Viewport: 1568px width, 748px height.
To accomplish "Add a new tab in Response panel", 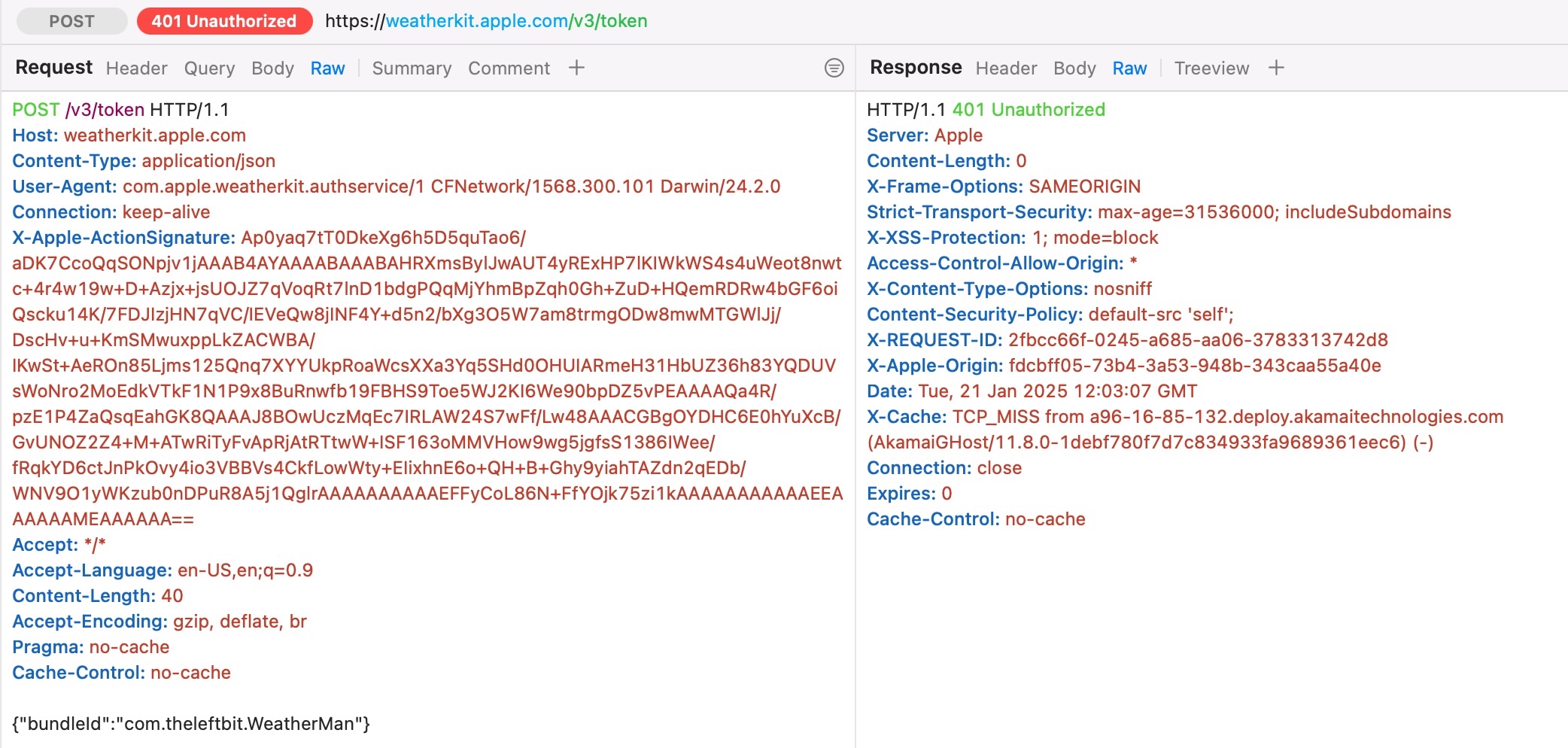I will point(1276,68).
